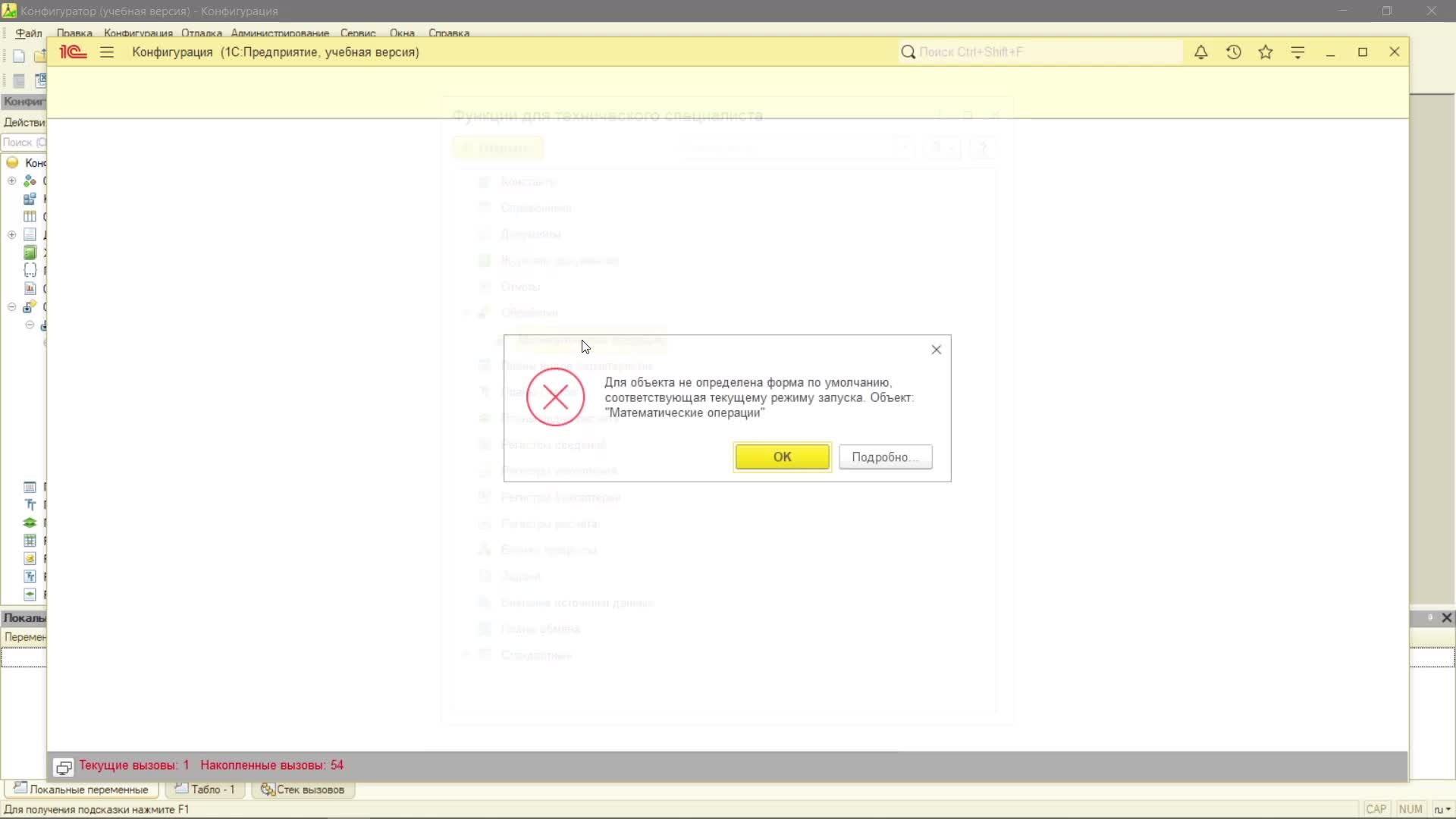Click the Configurator tree search field
The height and width of the screenshot is (819, 1456).
click(24, 143)
